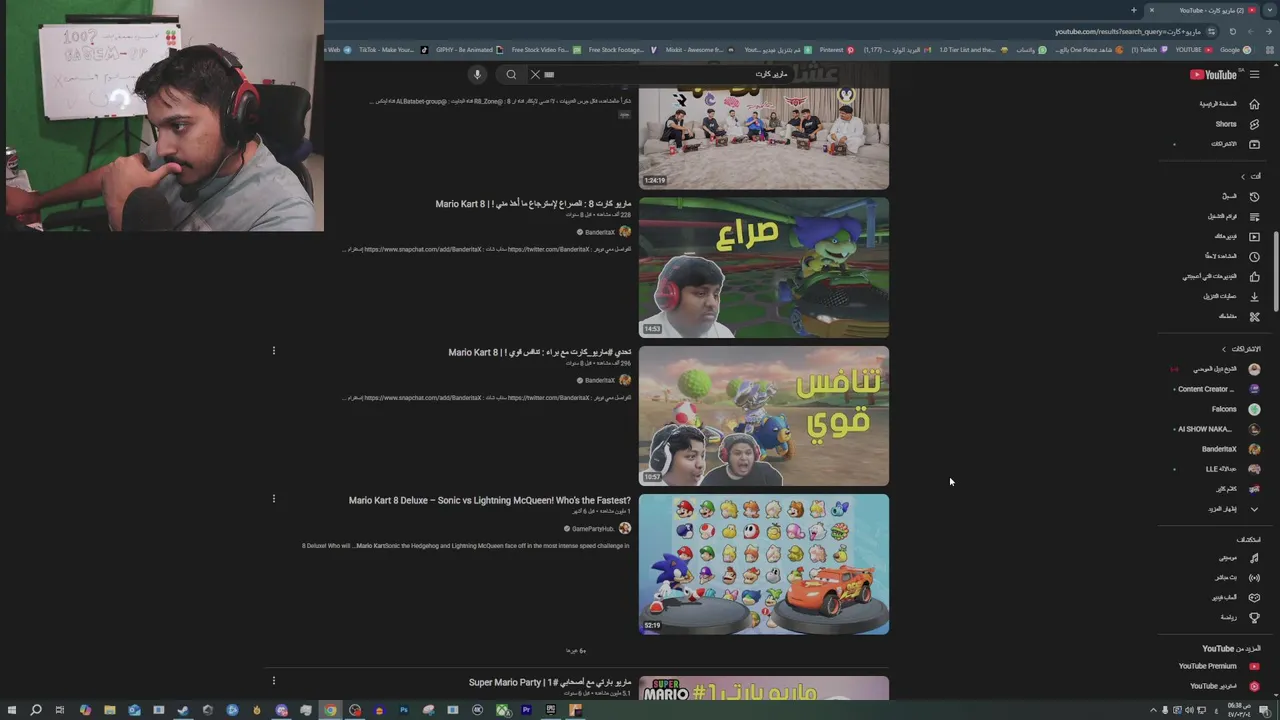Open Playlists in the sidebar
The image size is (1280, 720).
1231,216
